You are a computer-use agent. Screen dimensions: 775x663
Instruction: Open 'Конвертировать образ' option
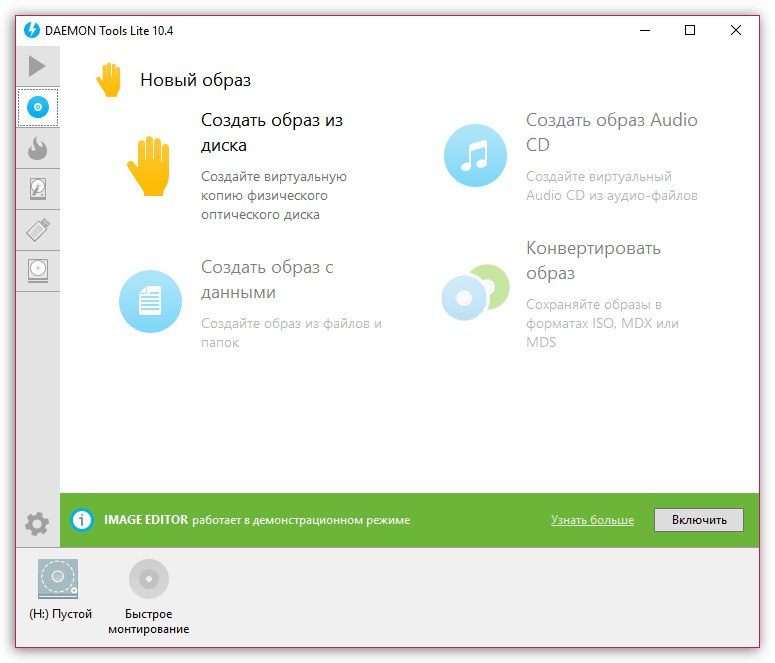tap(593, 260)
